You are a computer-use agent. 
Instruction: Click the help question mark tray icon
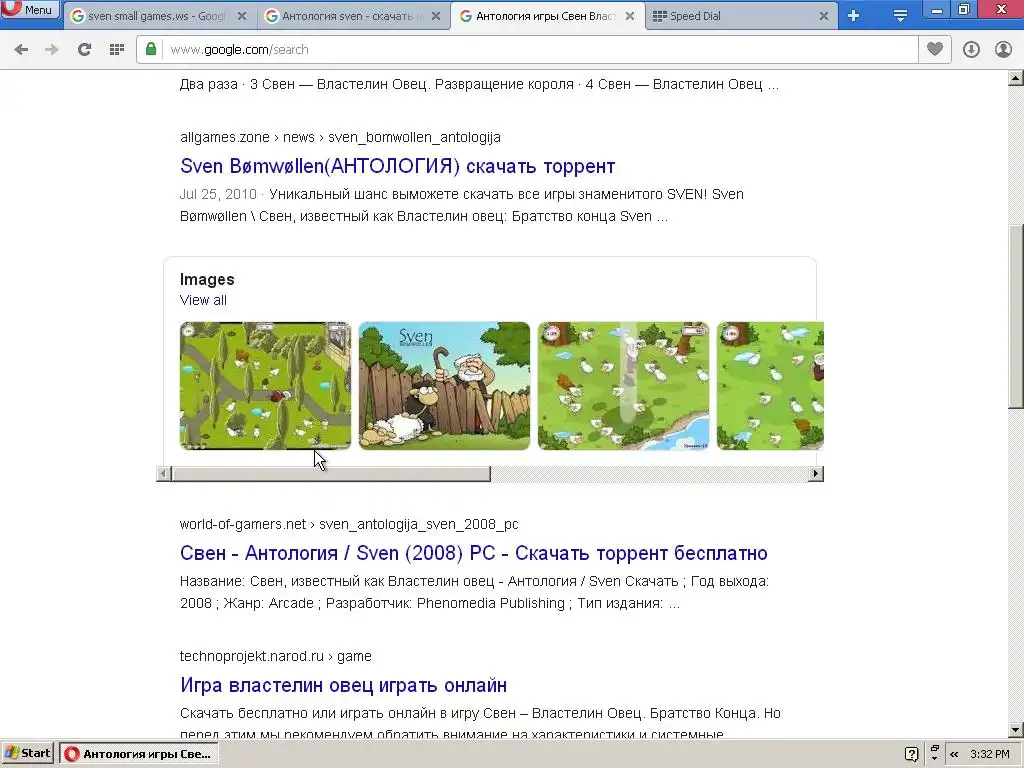point(912,754)
